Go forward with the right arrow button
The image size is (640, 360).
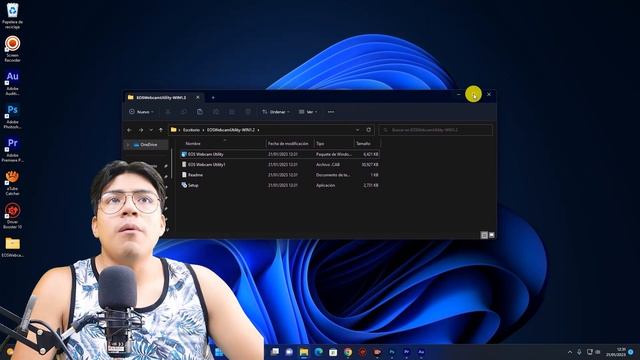[141, 130]
